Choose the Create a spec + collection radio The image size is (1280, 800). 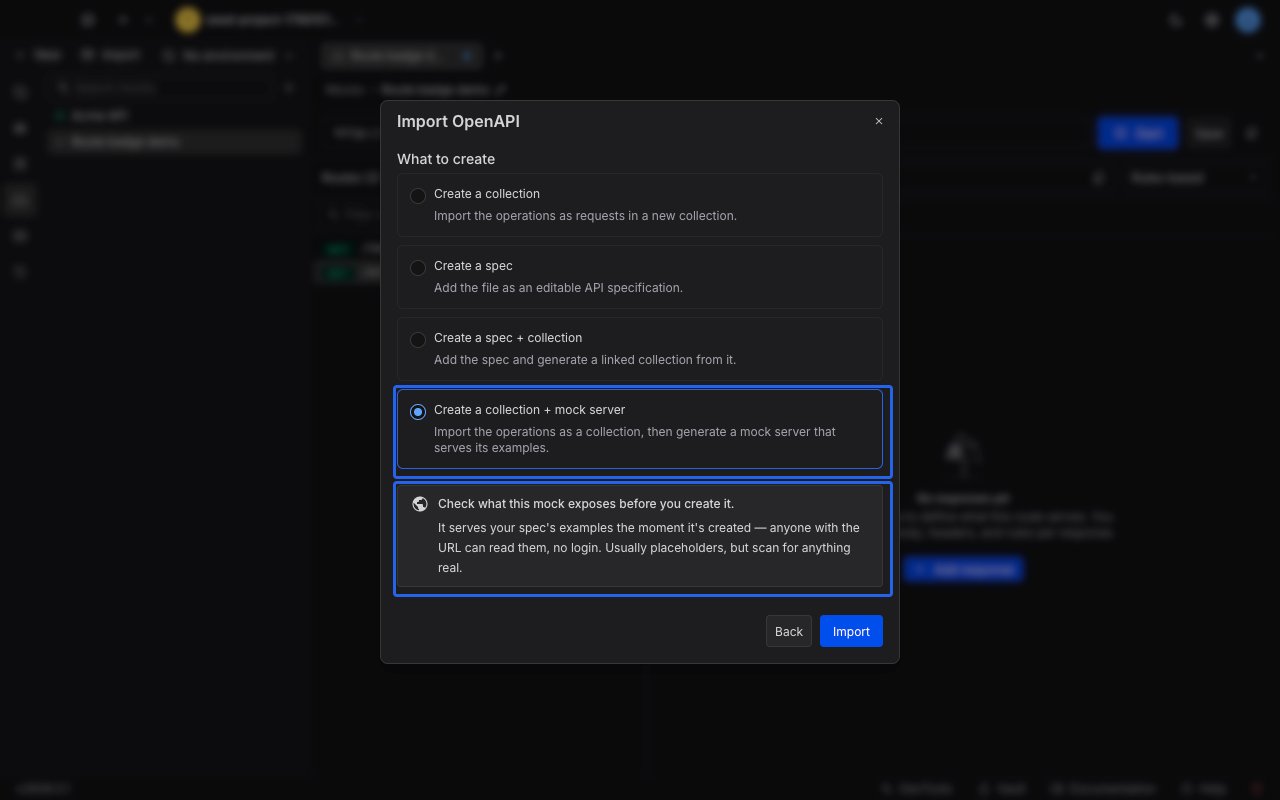click(x=418, y=340)
